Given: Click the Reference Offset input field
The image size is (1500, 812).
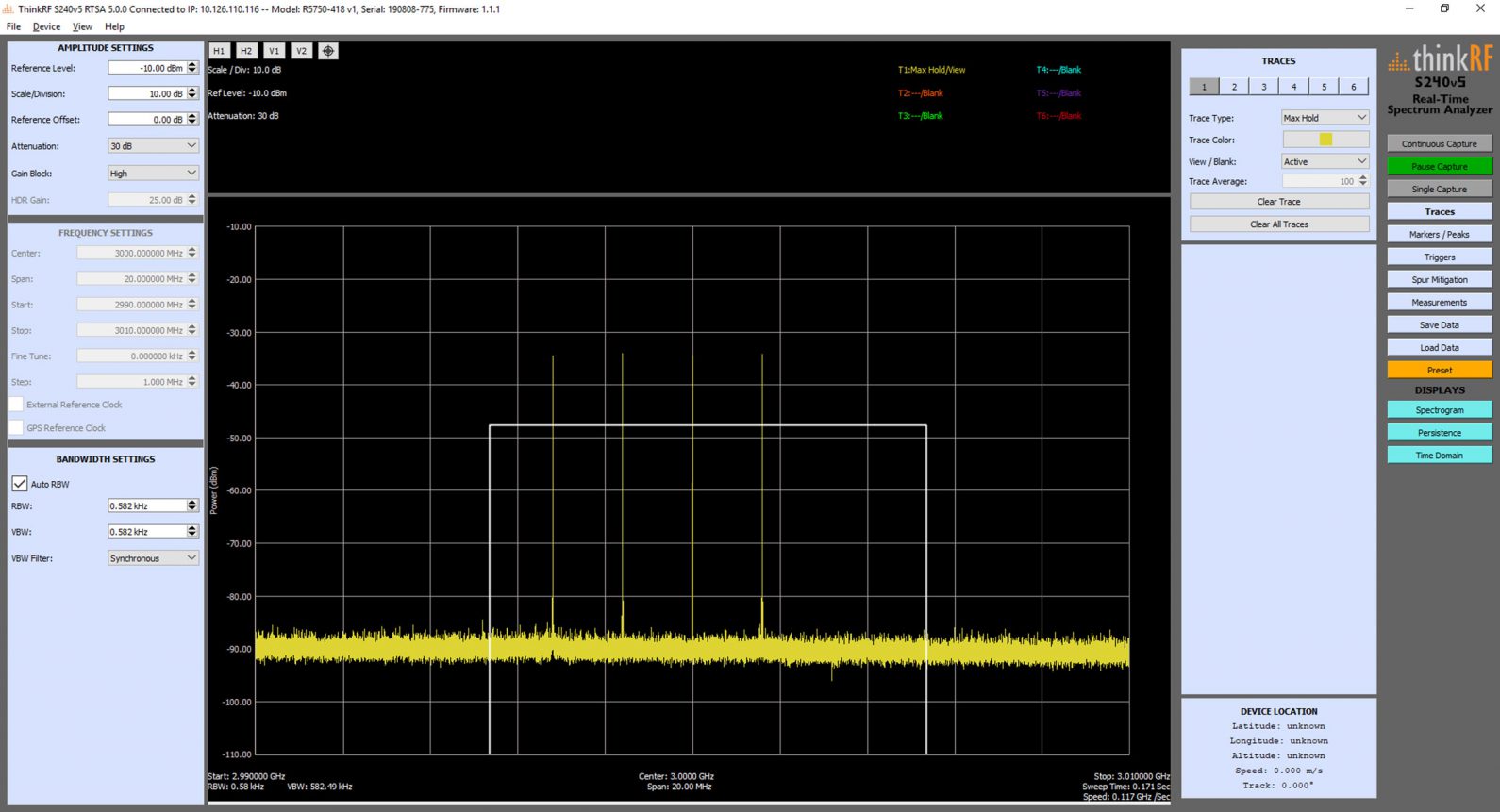Looking at the screenshot, I should 147,120.
